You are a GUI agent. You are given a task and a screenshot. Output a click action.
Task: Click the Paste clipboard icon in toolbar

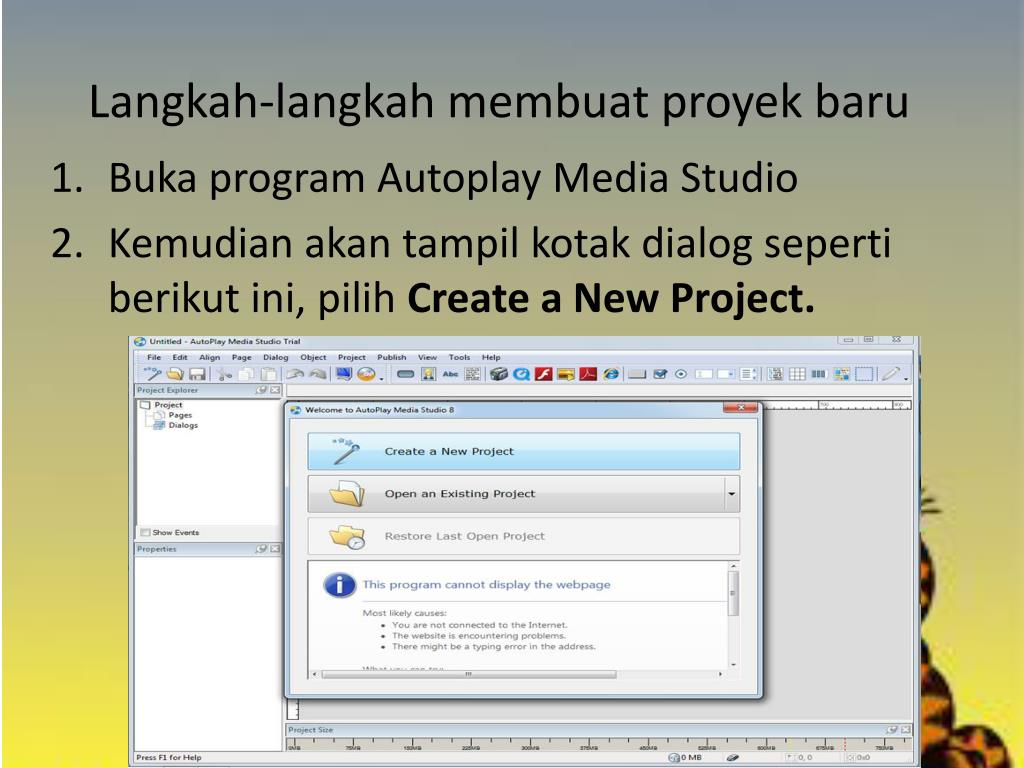click(x=268, y=374)
